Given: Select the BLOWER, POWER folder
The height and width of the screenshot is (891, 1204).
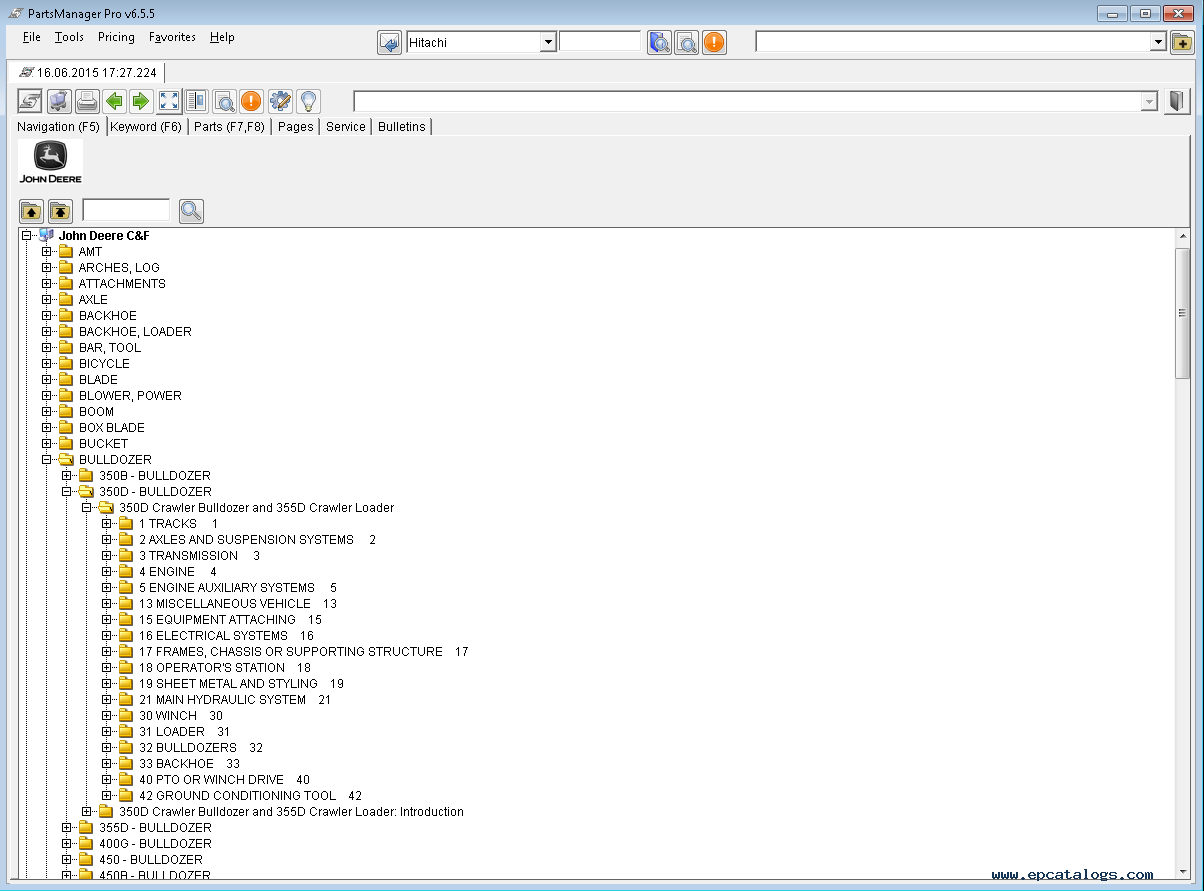Looking at the screenshot, I should tap(130, 396).
